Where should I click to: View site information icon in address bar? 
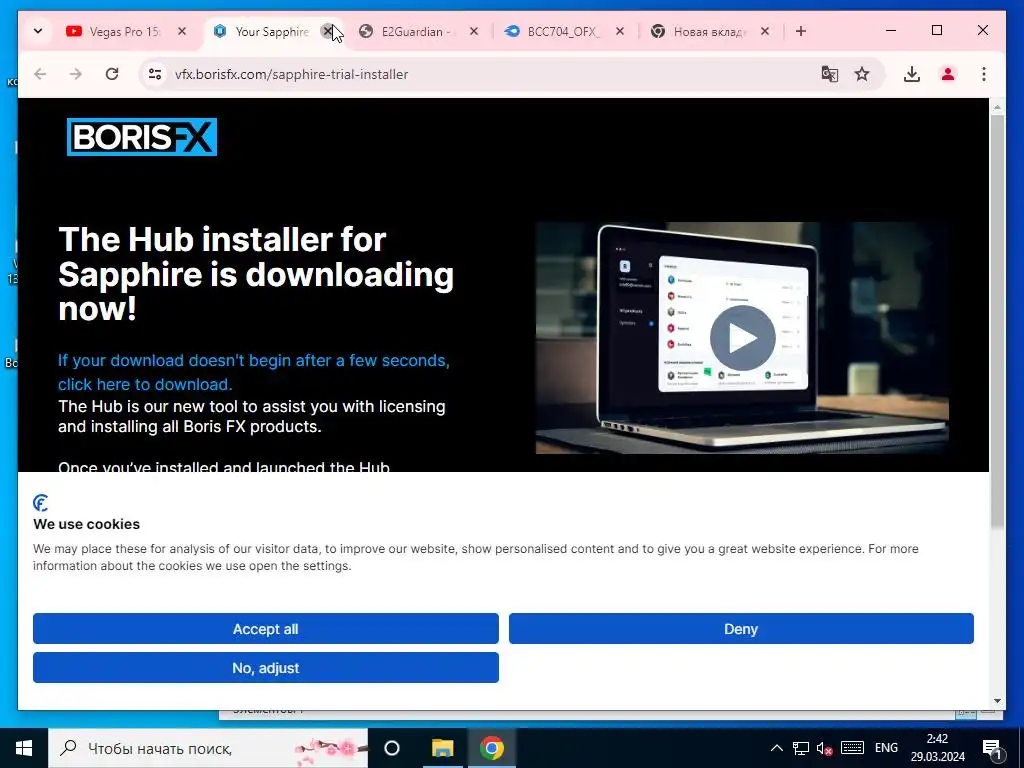tap(155, 74)
